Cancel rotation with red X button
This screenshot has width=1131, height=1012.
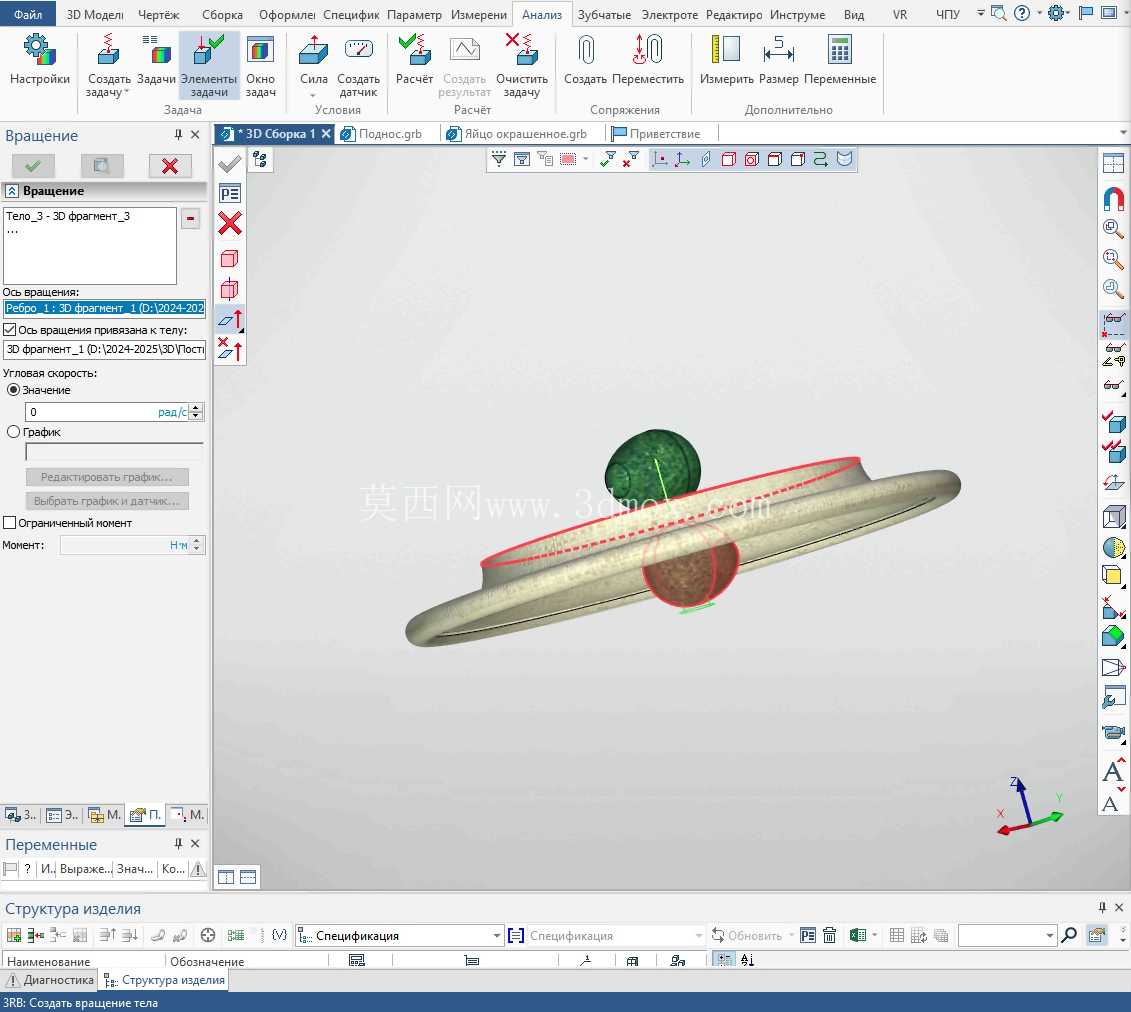pos(170,166)
